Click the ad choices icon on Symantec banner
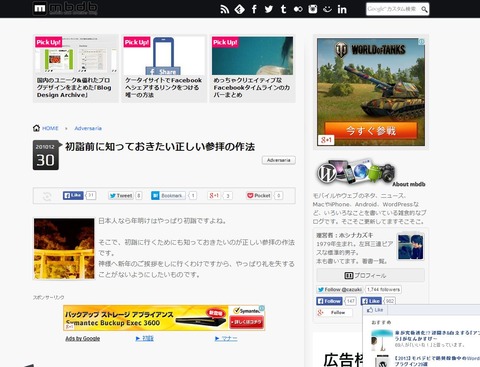This screenshot has height=367, width=480. pos(262,308)
